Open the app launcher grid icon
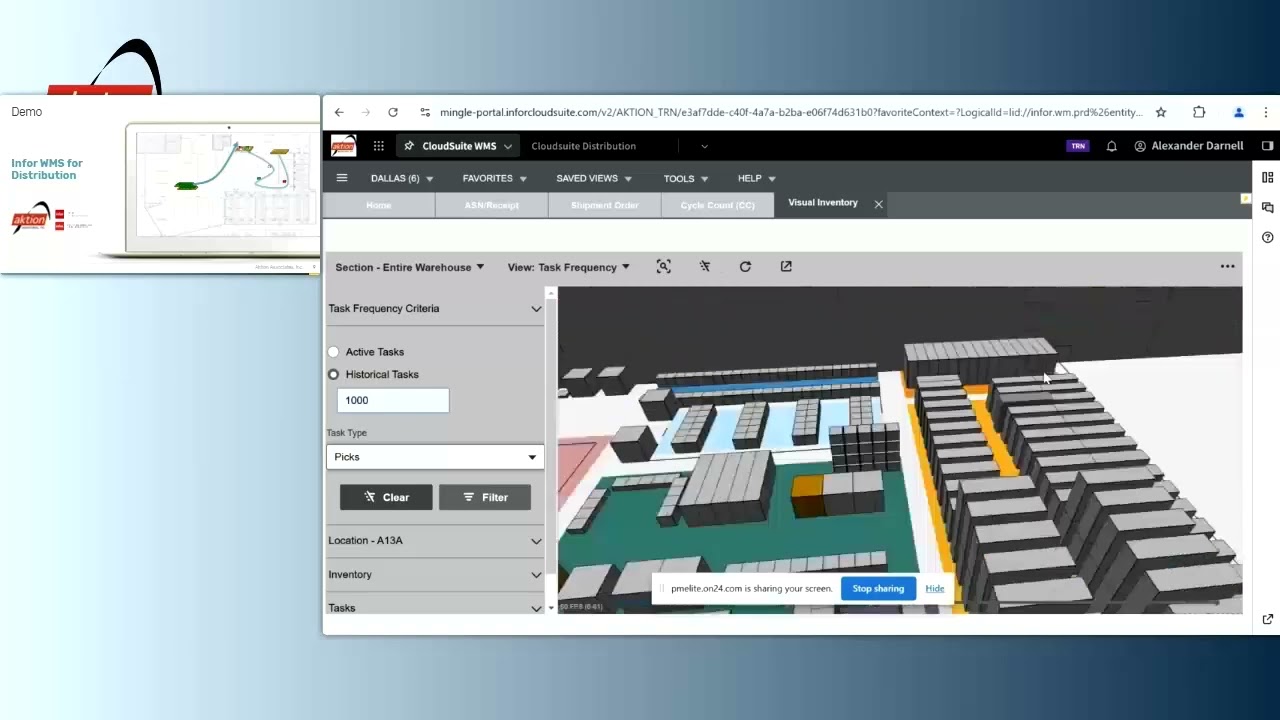 coord(378,146)
